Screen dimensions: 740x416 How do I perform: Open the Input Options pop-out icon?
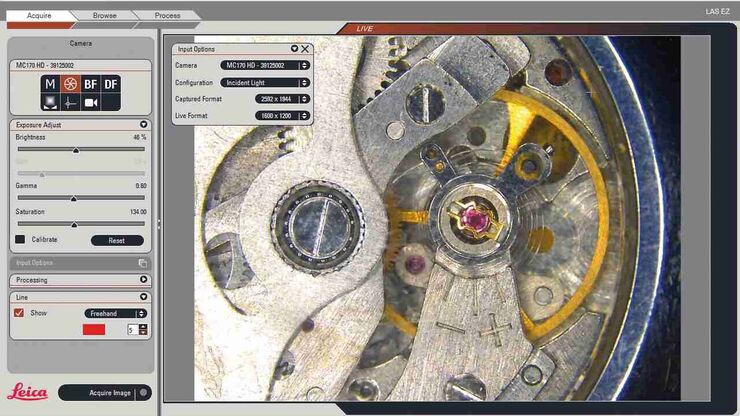click(x=143, y=263)
